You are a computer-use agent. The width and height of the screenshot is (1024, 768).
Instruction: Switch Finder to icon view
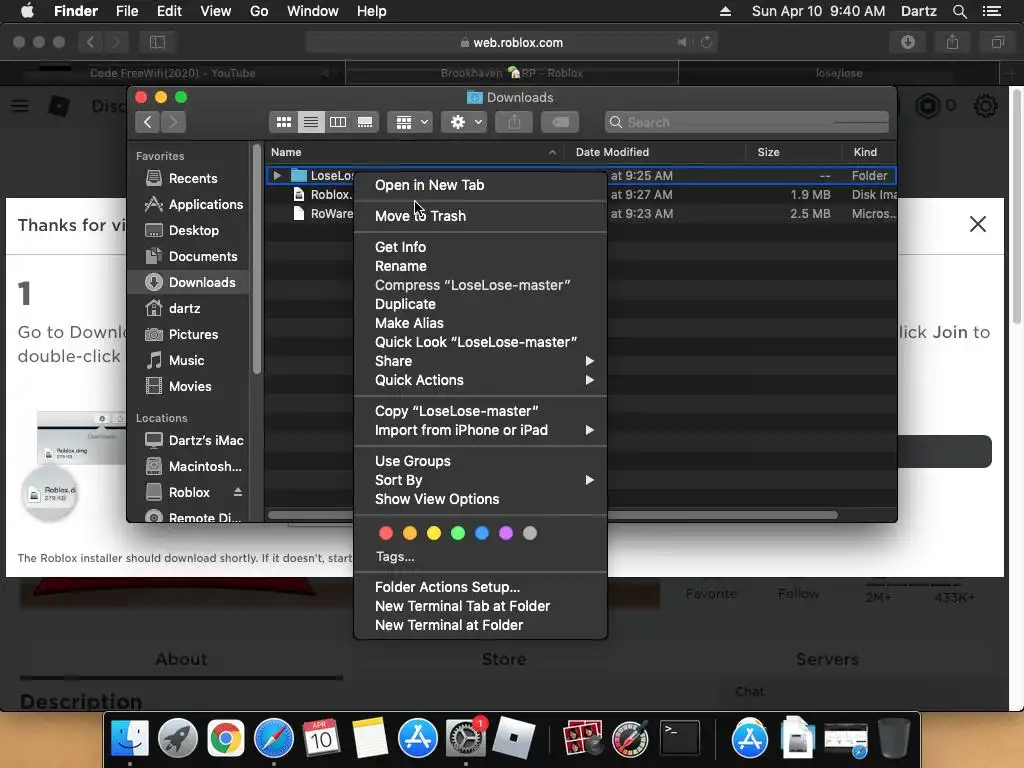click(x=283, y=122)
